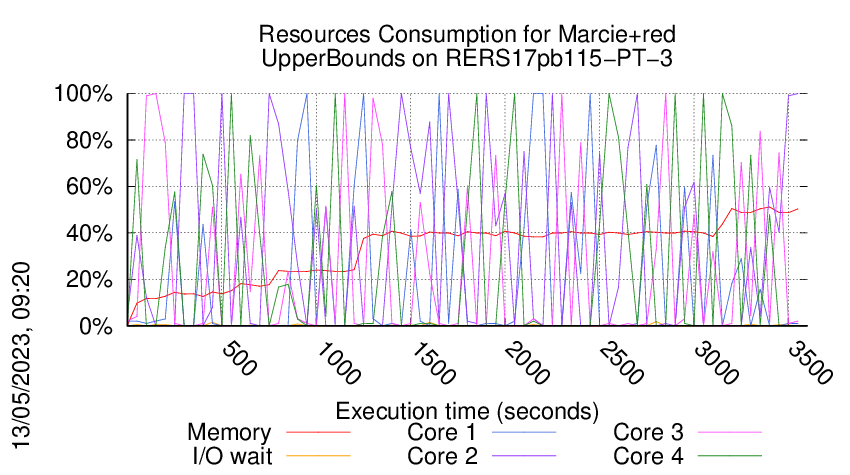Click the date stamp '13/05/2023, 09:20'
The height and width of the screenshot is (475, 850).
pyautogui.click(x=22, y=356)
